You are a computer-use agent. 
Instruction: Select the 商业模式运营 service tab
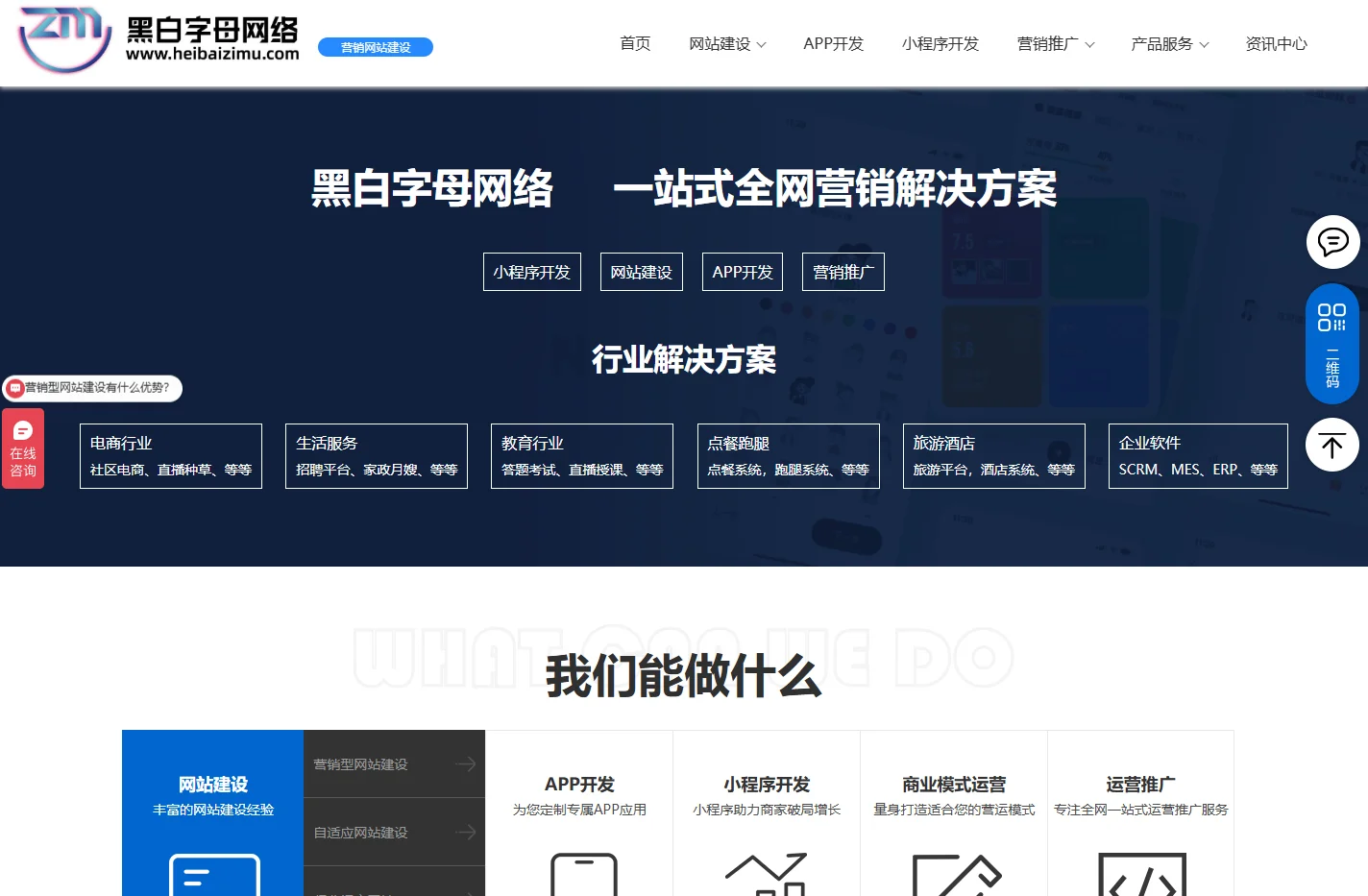(954, 813)
